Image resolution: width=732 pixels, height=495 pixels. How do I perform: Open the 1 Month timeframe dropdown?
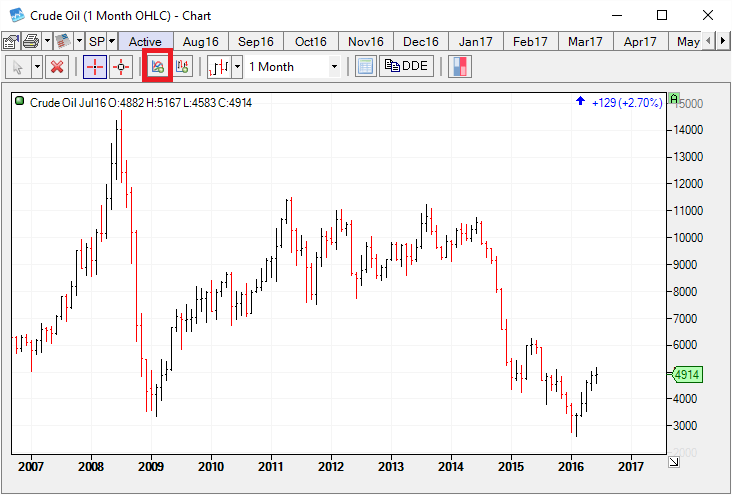[293, 67]
